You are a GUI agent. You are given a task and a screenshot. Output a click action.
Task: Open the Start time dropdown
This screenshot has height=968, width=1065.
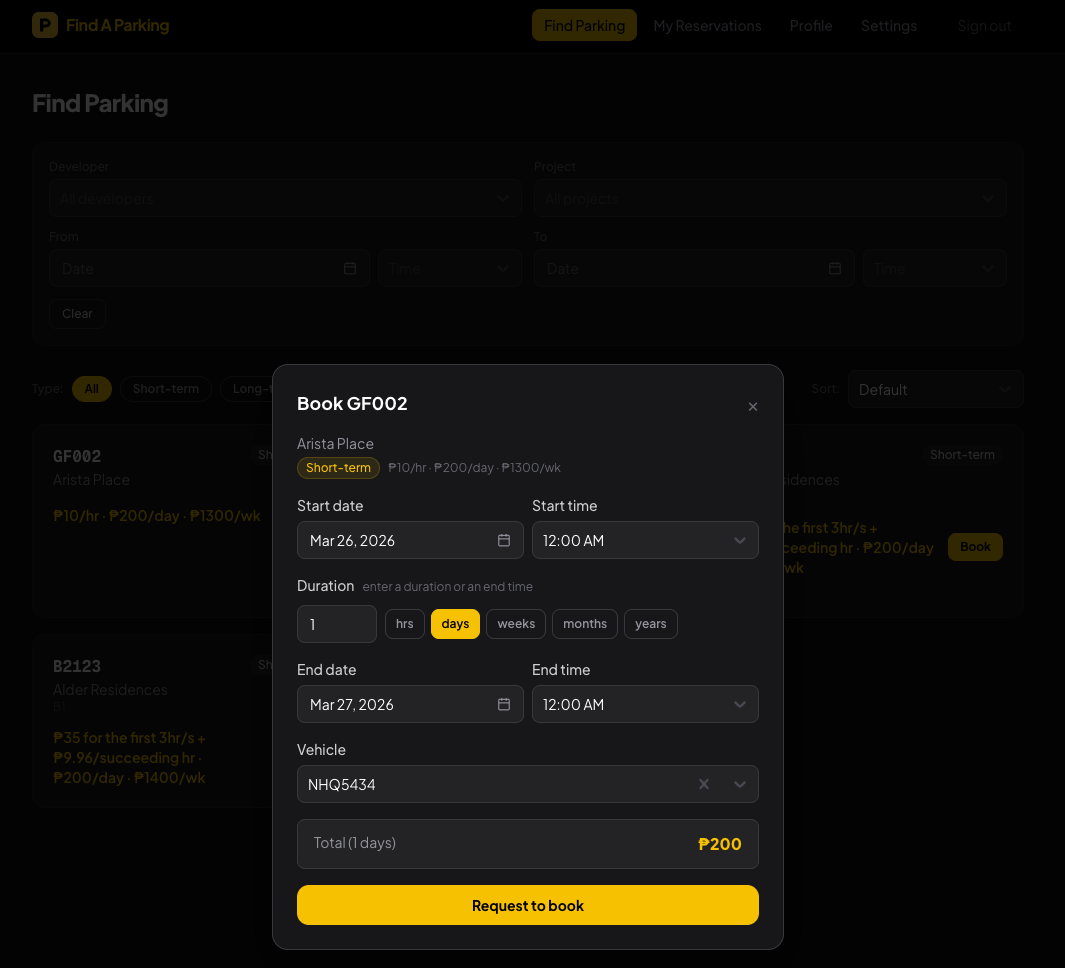pyautogui.click(x=645, y=540)
